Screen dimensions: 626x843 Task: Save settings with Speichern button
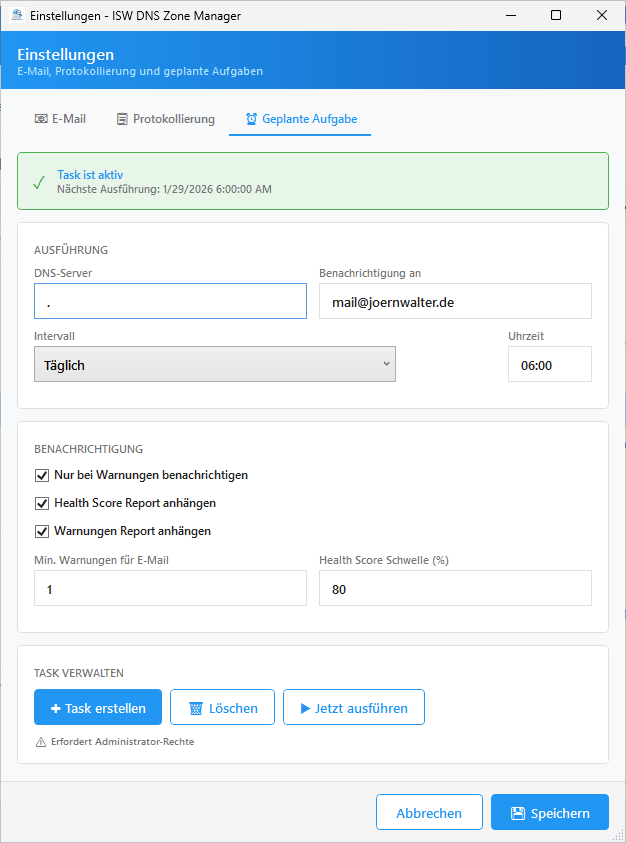(x=549, y=813)
